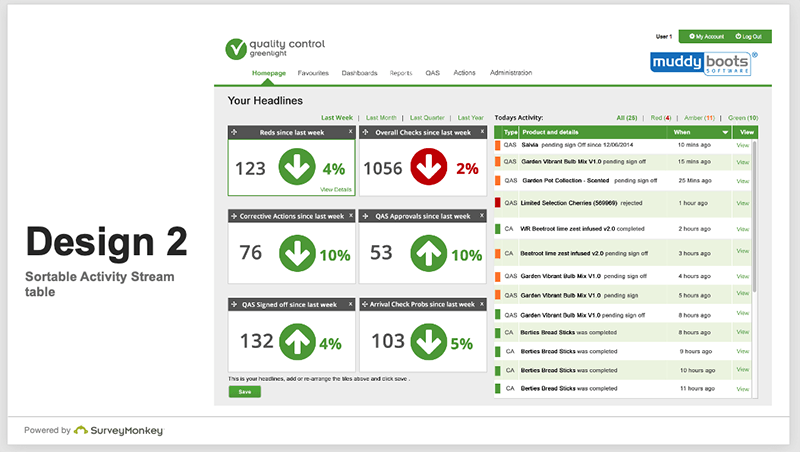Click the muddy boots software logo
This screenshot has width=800, height=452.
click(x=704, y=62)
